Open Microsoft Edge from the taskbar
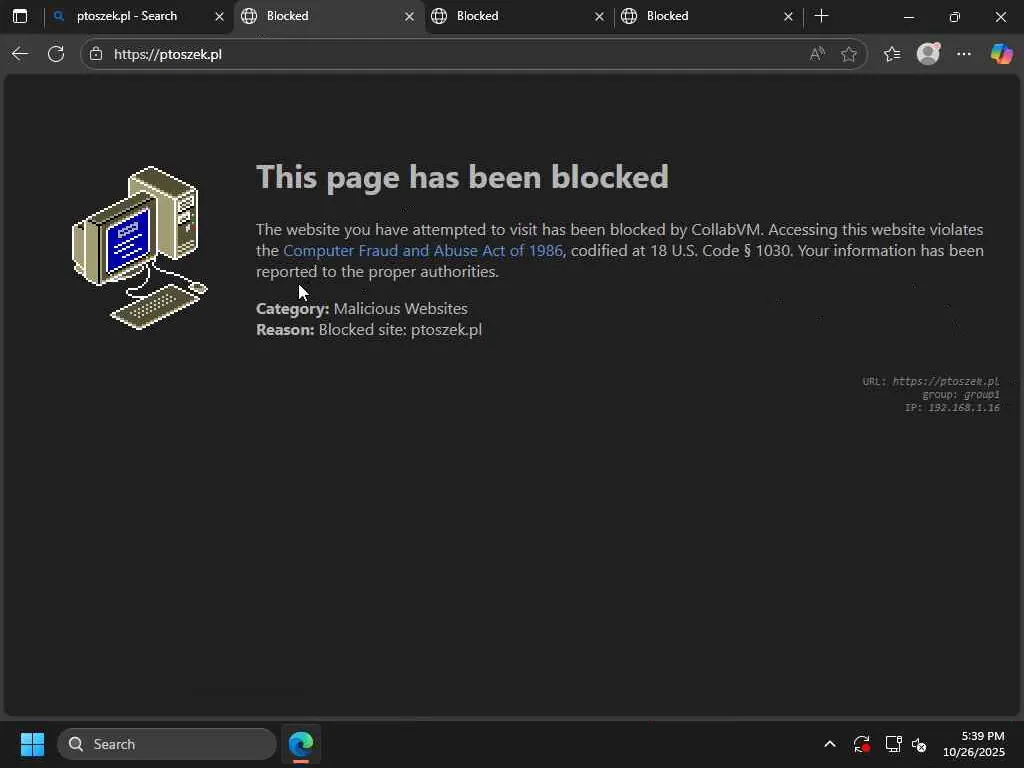 coord(301,744)
